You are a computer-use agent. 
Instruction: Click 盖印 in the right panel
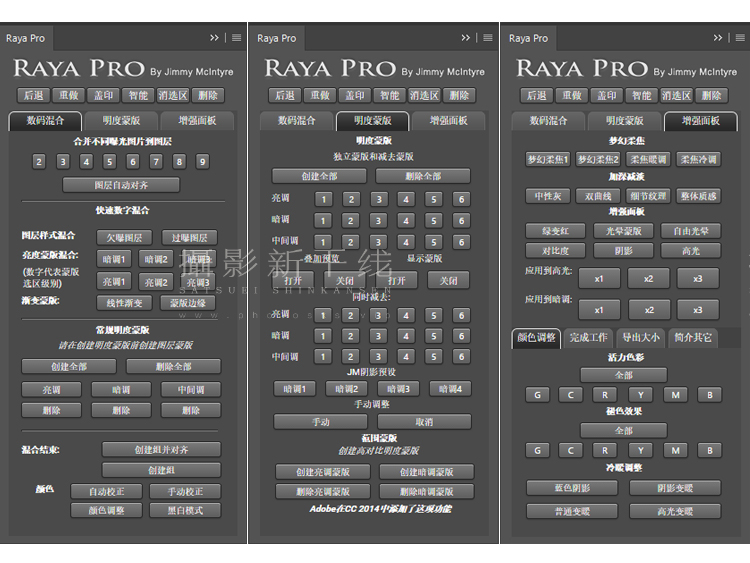[x=607, y=95]
